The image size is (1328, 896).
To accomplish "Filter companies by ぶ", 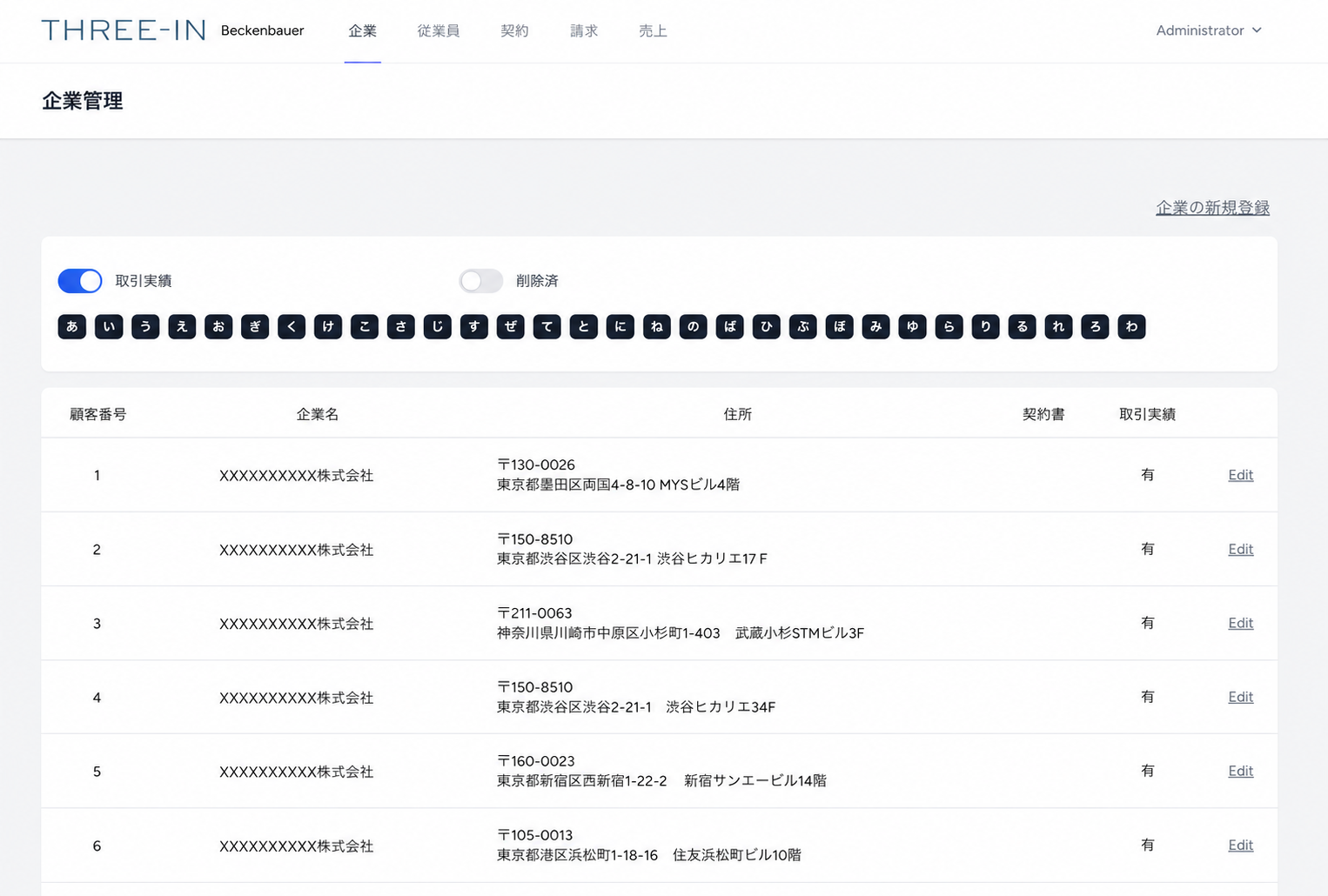I will 803,327.
